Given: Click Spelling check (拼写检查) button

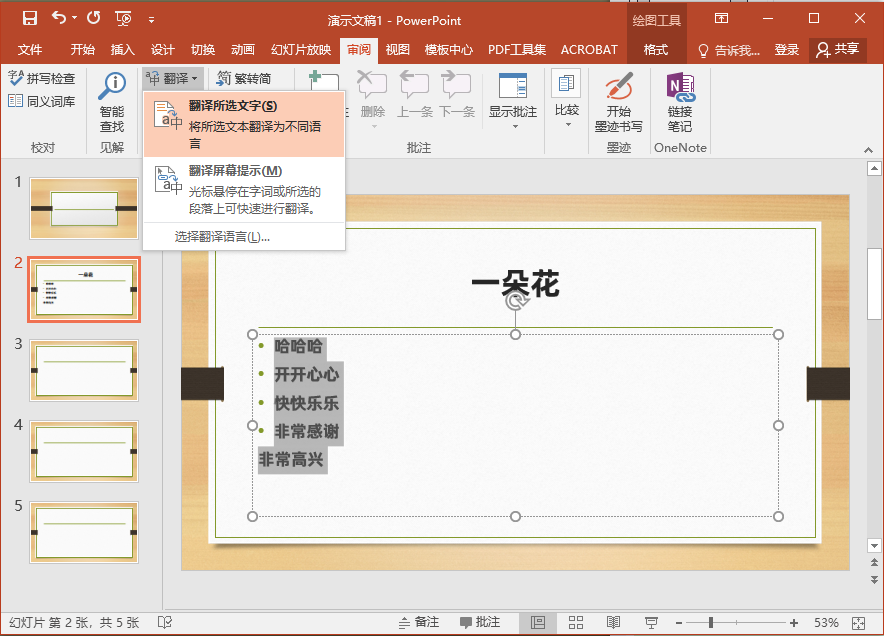Looking at the screenshot, I should (42, 78).
